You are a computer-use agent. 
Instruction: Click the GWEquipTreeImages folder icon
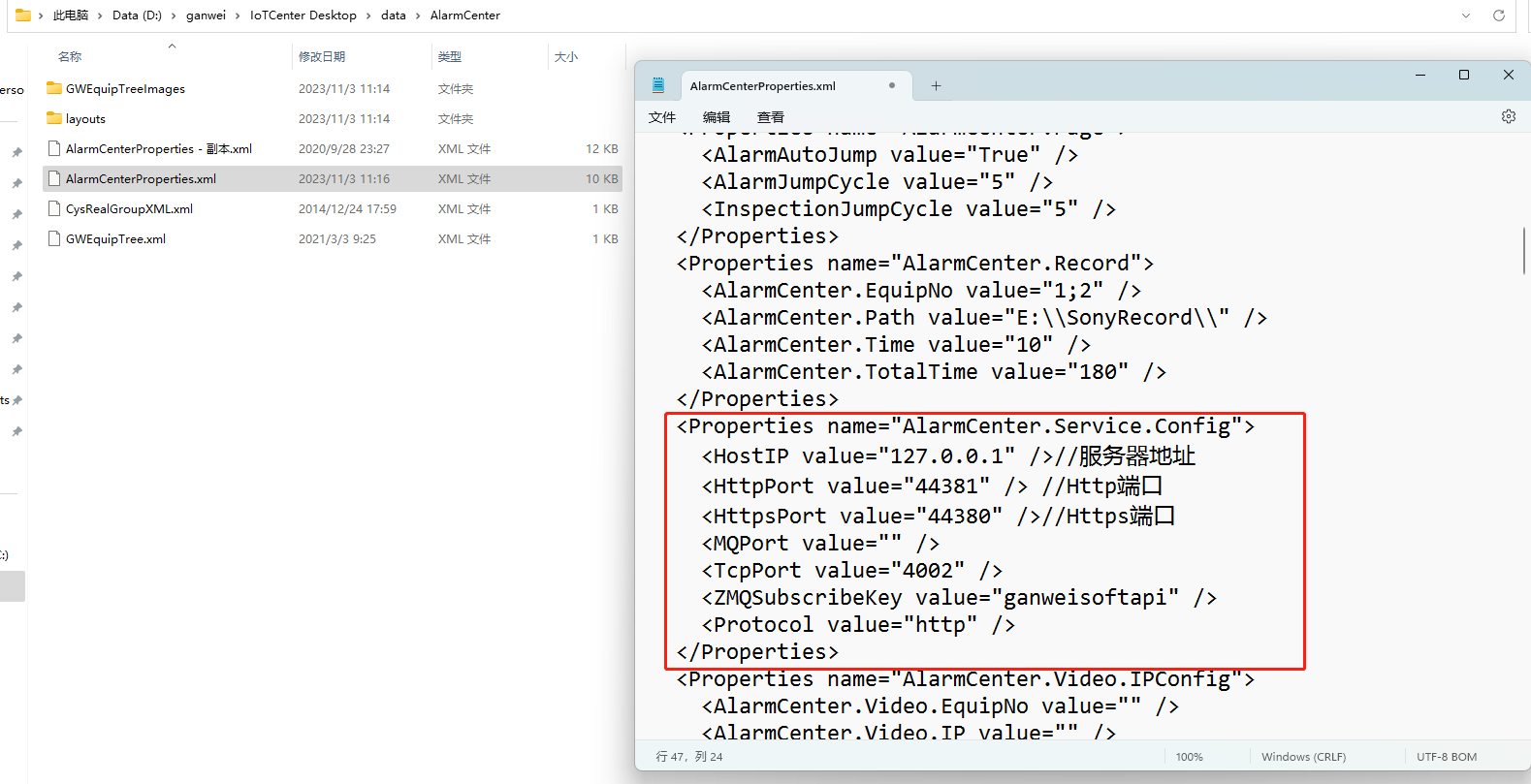54,89
